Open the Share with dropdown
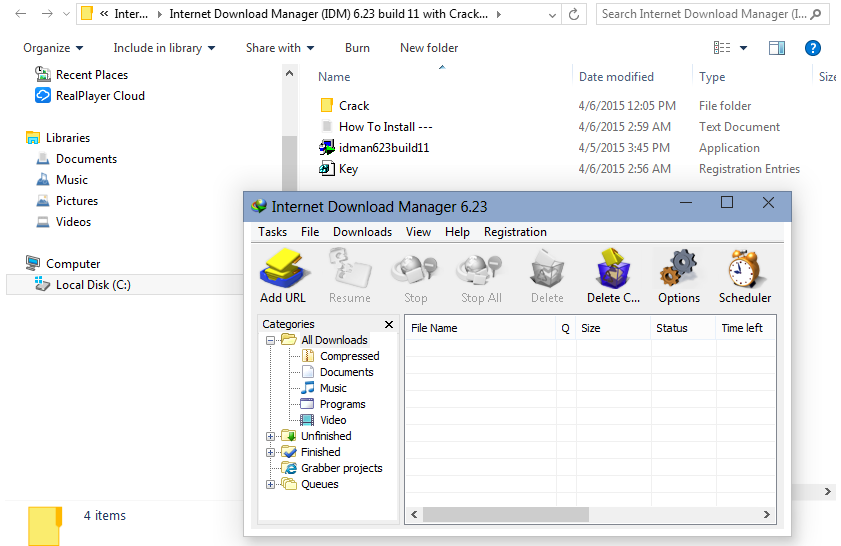 point(280,48)
